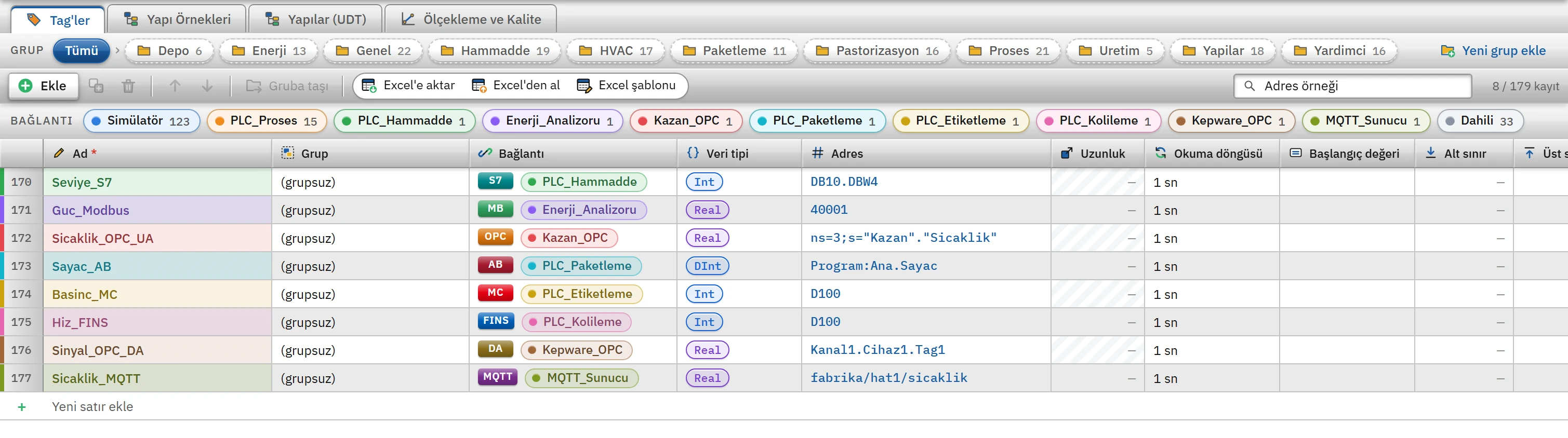Click the search field containing Adres örneği
This screenshot has width=1568, height=438.
(x=1352, y=86)
